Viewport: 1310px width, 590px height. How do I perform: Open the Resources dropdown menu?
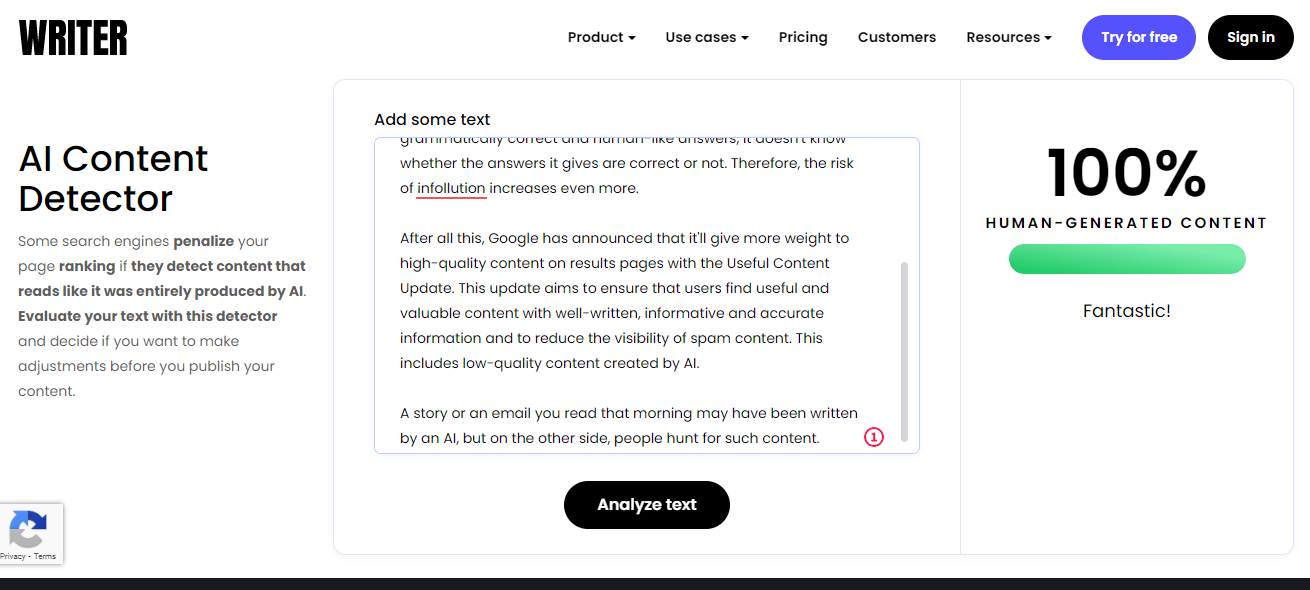click(x=1008, y=37)
